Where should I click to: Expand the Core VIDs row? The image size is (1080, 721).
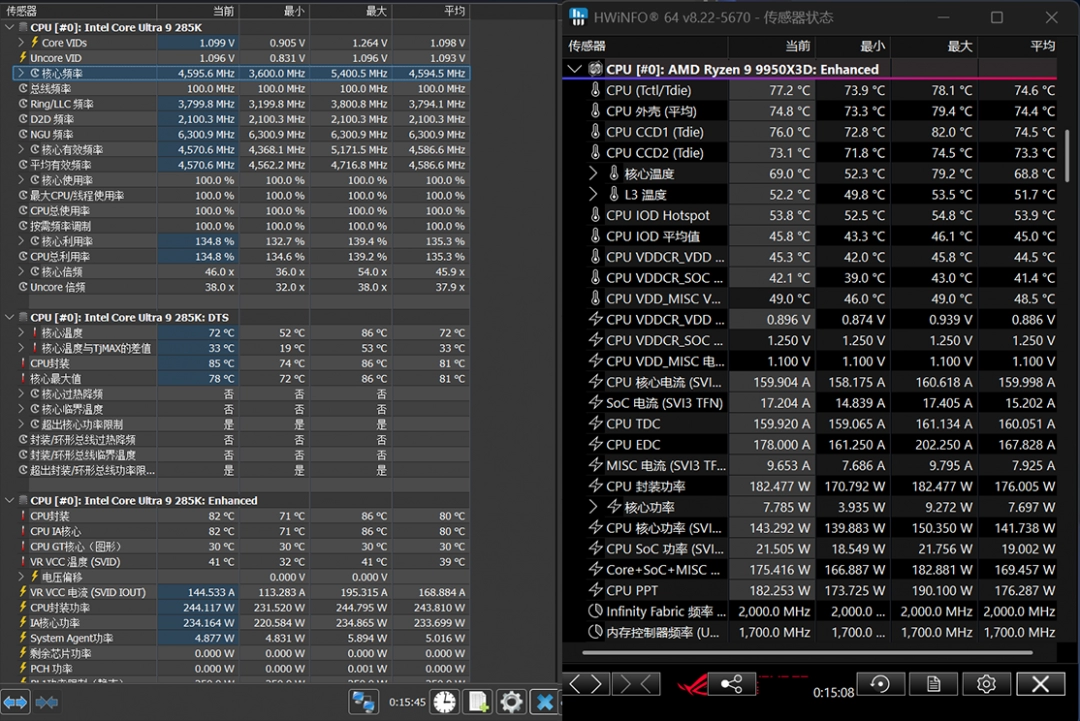click(x=21, y=43)
